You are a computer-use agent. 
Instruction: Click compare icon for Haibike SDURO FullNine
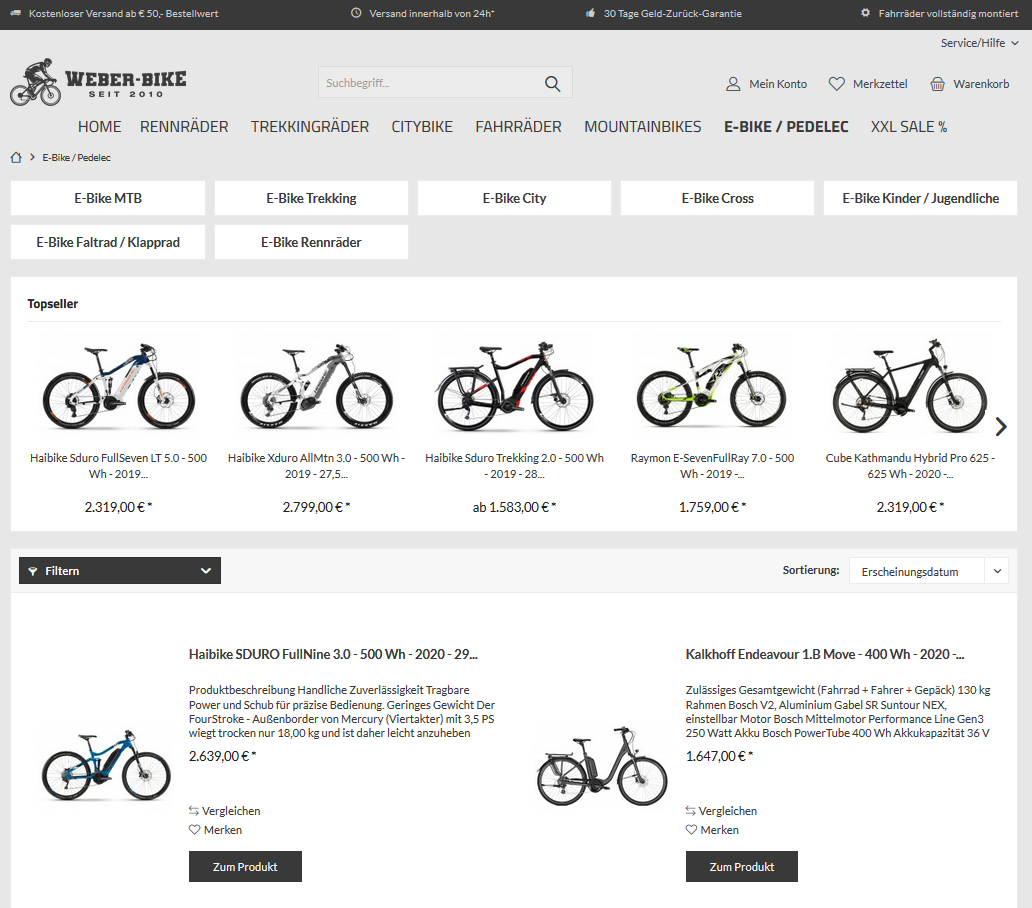tap(194, 811)
